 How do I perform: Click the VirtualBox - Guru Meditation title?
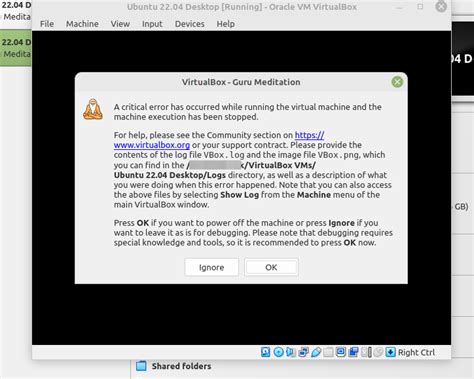pyautogui.click(x=241, y=82)
